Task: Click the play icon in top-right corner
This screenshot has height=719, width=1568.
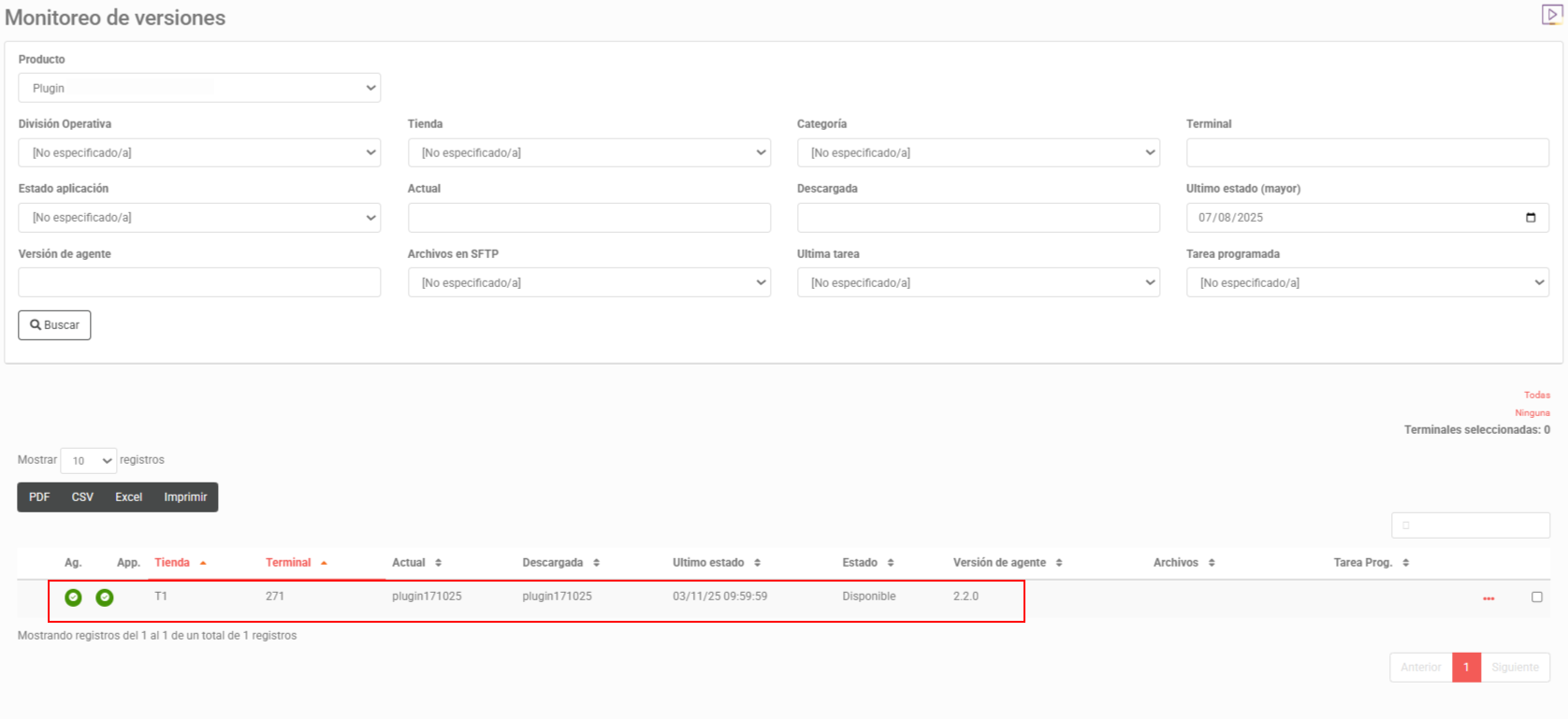Action: click(x=1551, y=15)
